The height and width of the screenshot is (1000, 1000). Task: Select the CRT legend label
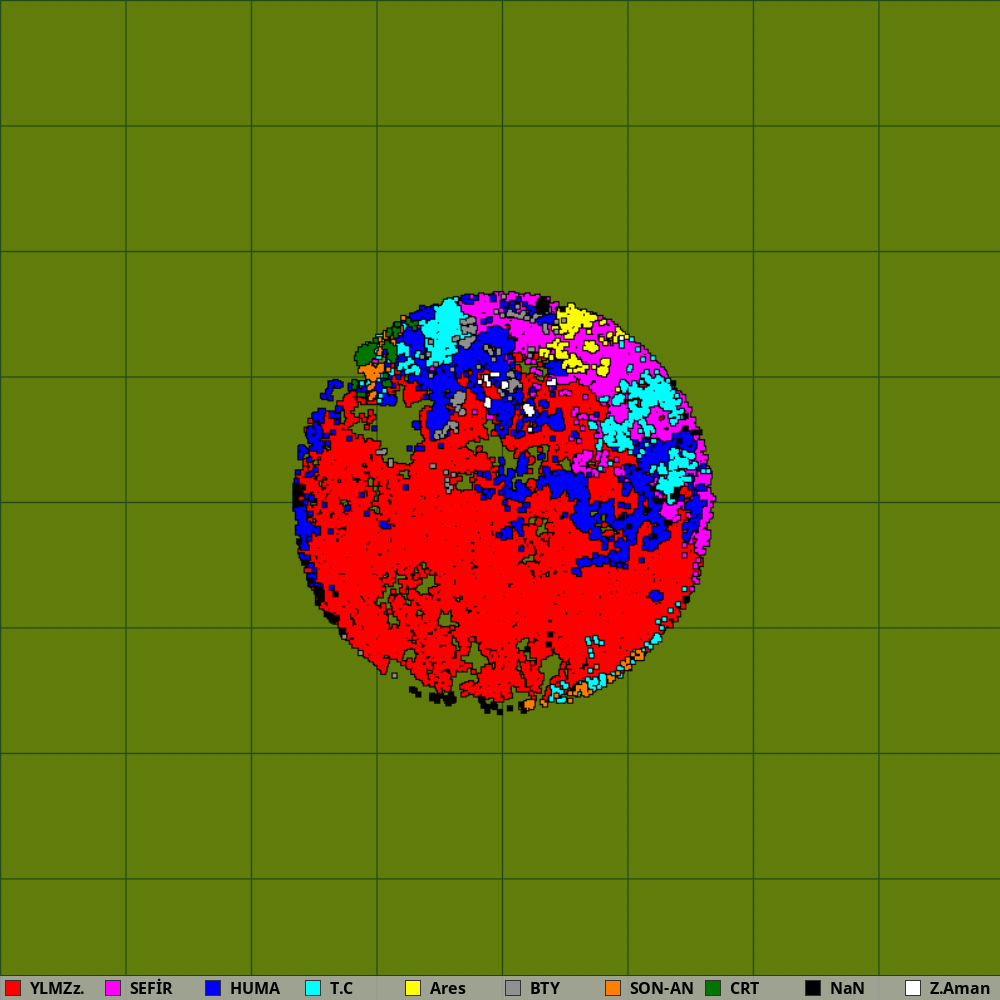coord(744,989)
